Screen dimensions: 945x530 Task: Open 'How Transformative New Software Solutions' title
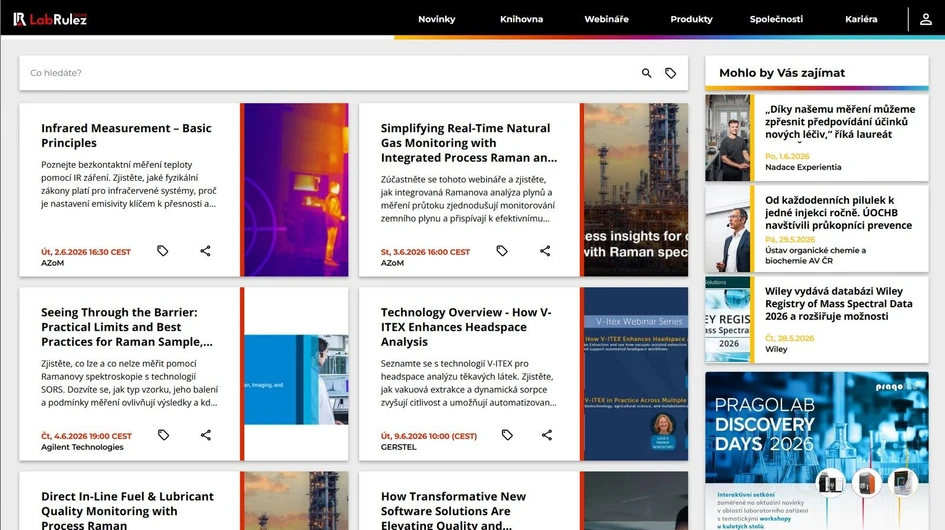tap(453, 510)
